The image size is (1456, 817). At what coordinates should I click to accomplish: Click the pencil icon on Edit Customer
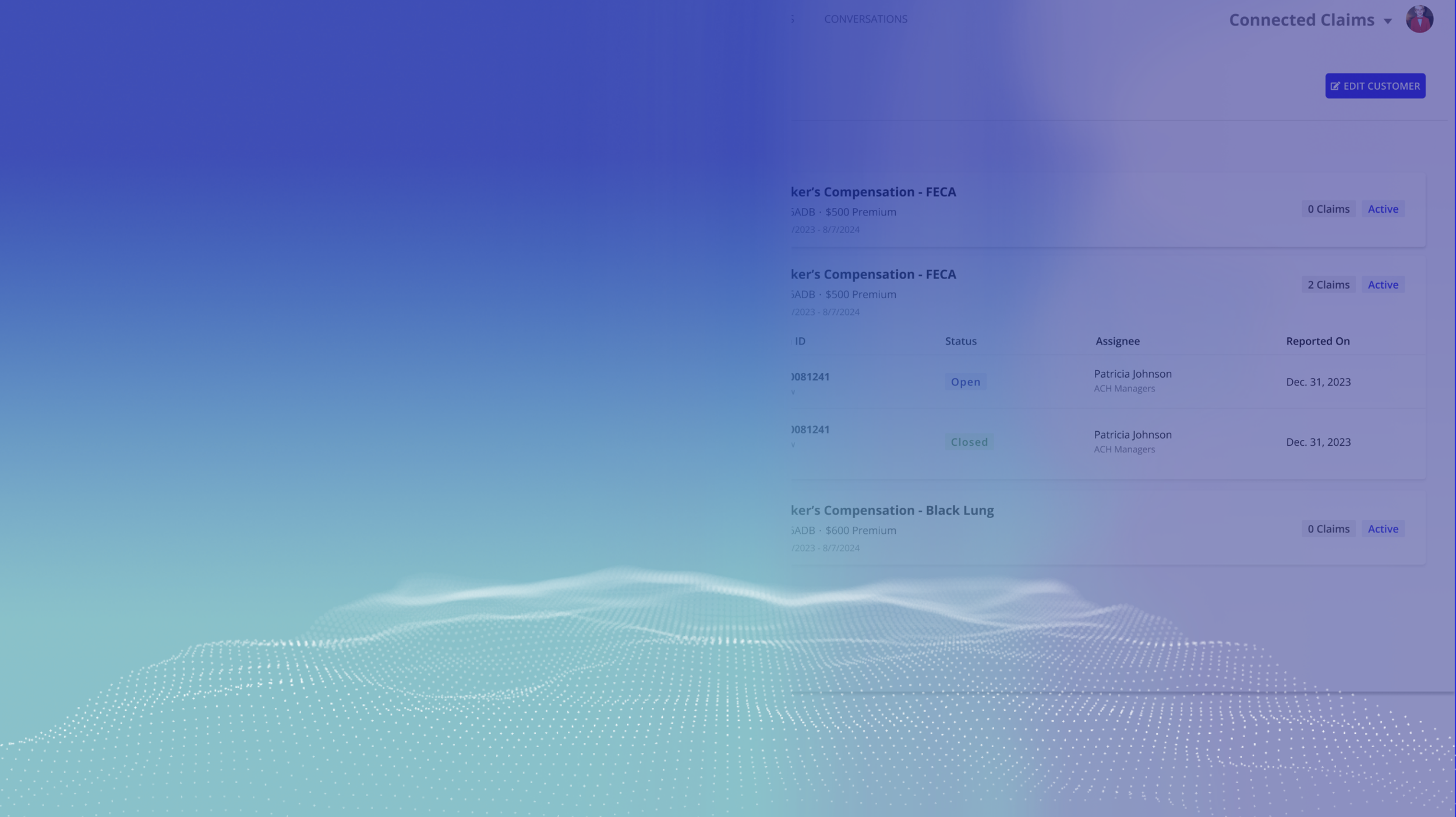[x=1335, y=86]
